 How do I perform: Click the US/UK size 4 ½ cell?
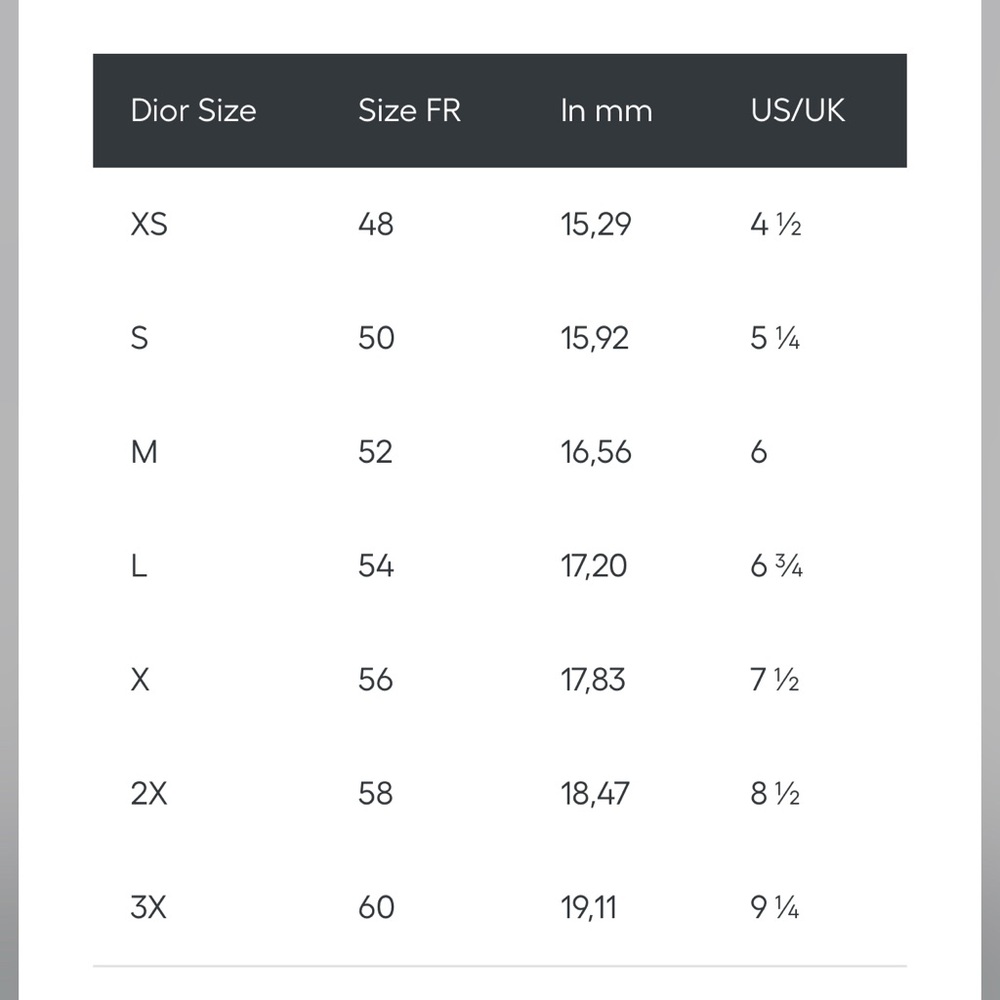click(x=776, y=224)
